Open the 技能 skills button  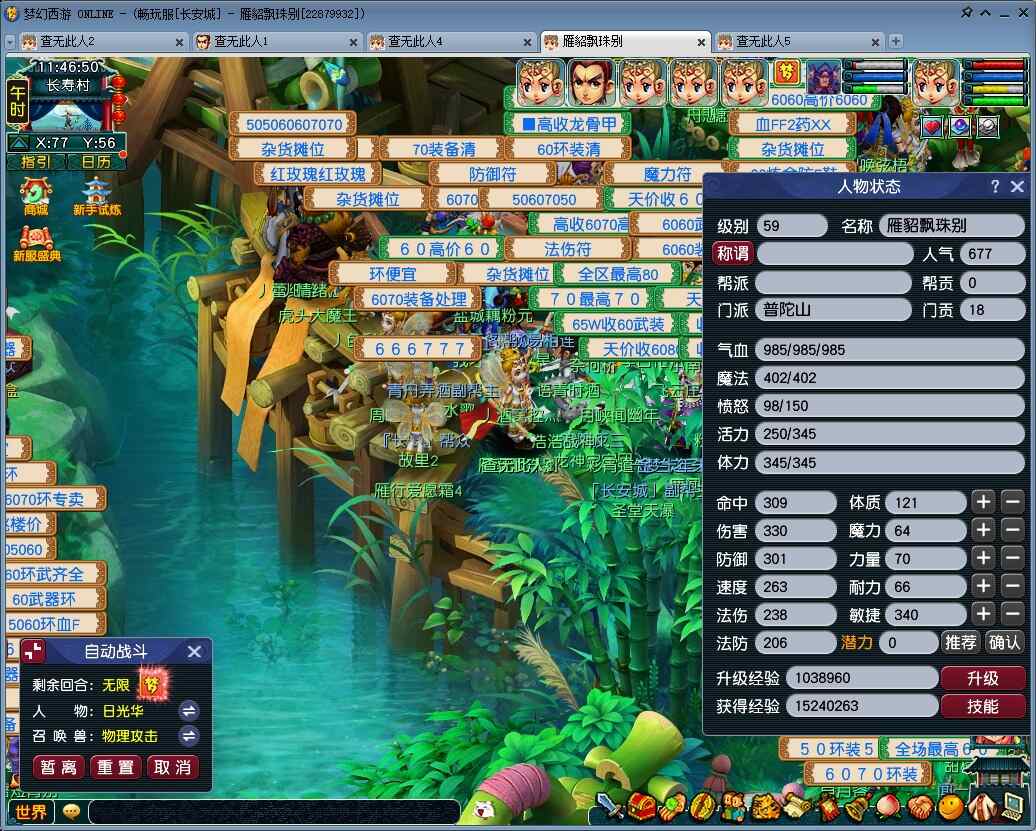[982, 706]
